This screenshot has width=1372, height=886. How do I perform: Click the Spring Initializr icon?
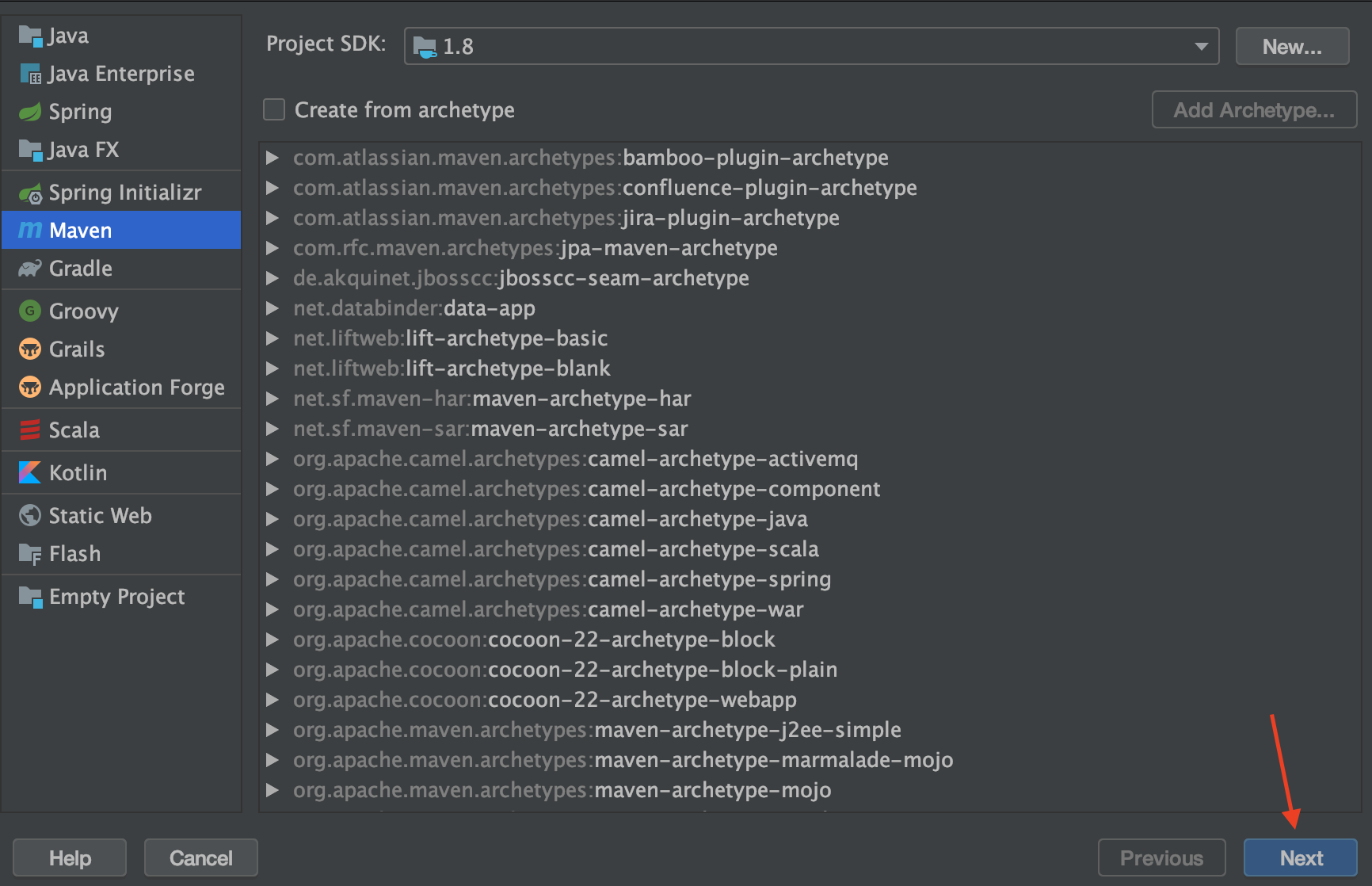coord(30,193)
